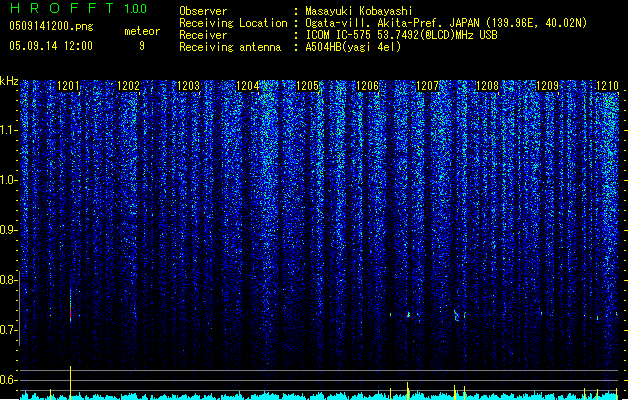Click the 0.6 kHz frequency axis label
The height and width of the screenshot is (400, 629).
pos(9,380)
